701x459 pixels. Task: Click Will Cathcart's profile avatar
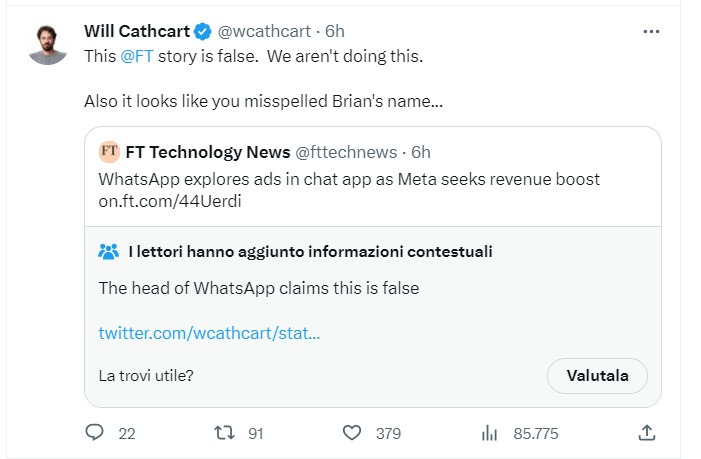coord(47,45)
